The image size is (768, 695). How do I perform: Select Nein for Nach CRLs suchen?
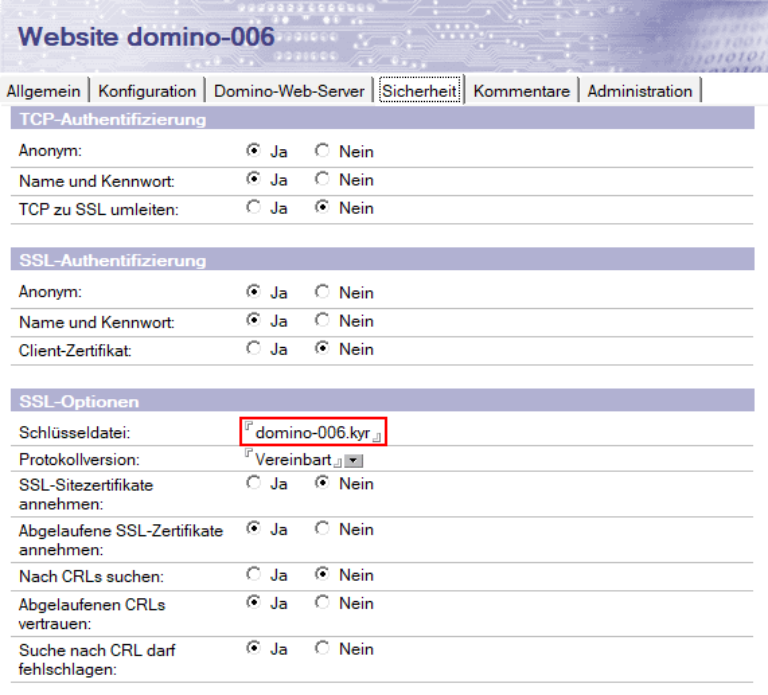322,574
